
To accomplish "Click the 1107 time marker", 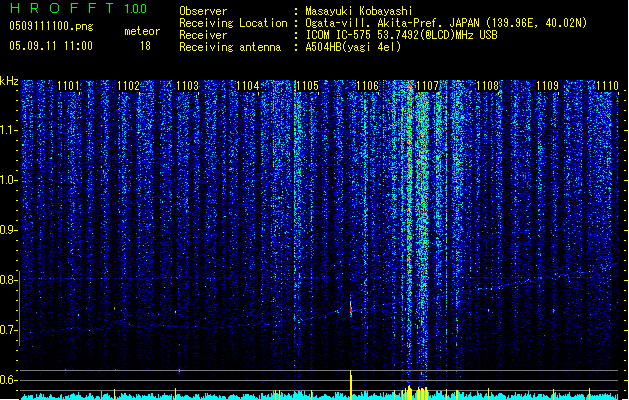I will tap(428, 86).
